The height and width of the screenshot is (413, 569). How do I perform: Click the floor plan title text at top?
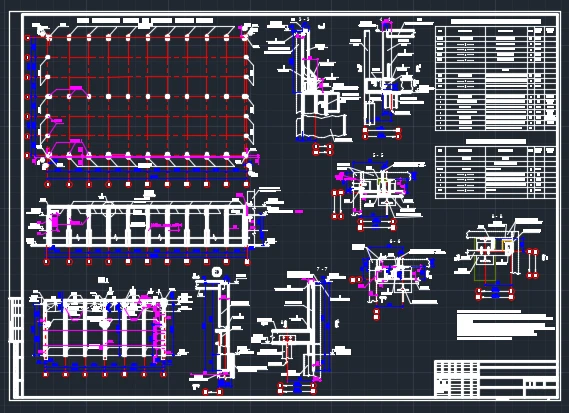coord(145,21)
